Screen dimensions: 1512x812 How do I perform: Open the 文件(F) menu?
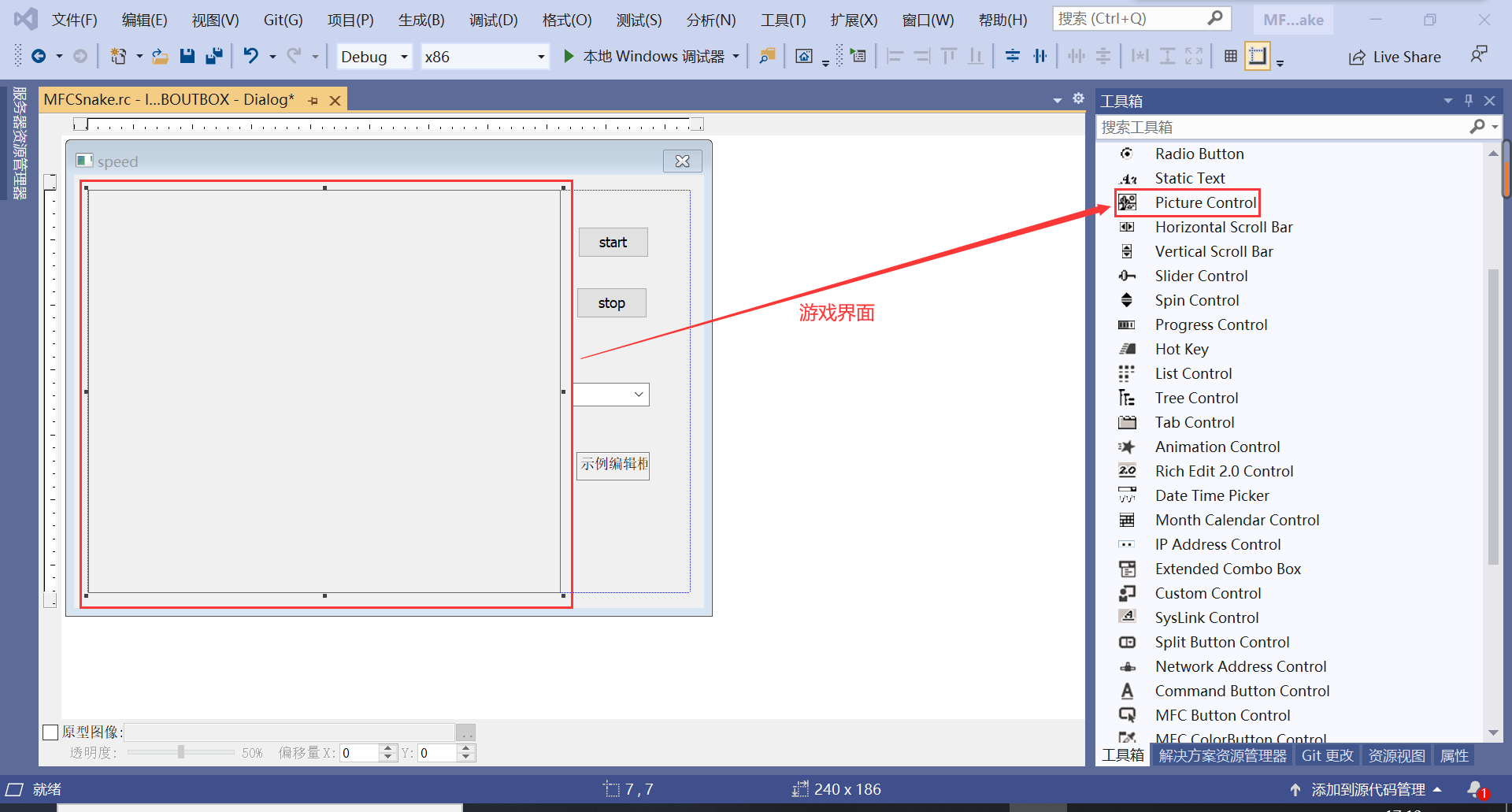tap(75, 20)
